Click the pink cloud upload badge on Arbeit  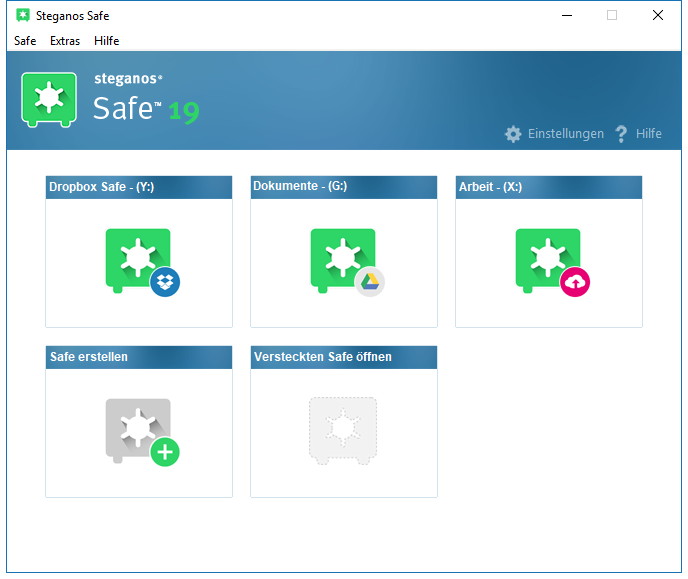(x=575, y=282)
